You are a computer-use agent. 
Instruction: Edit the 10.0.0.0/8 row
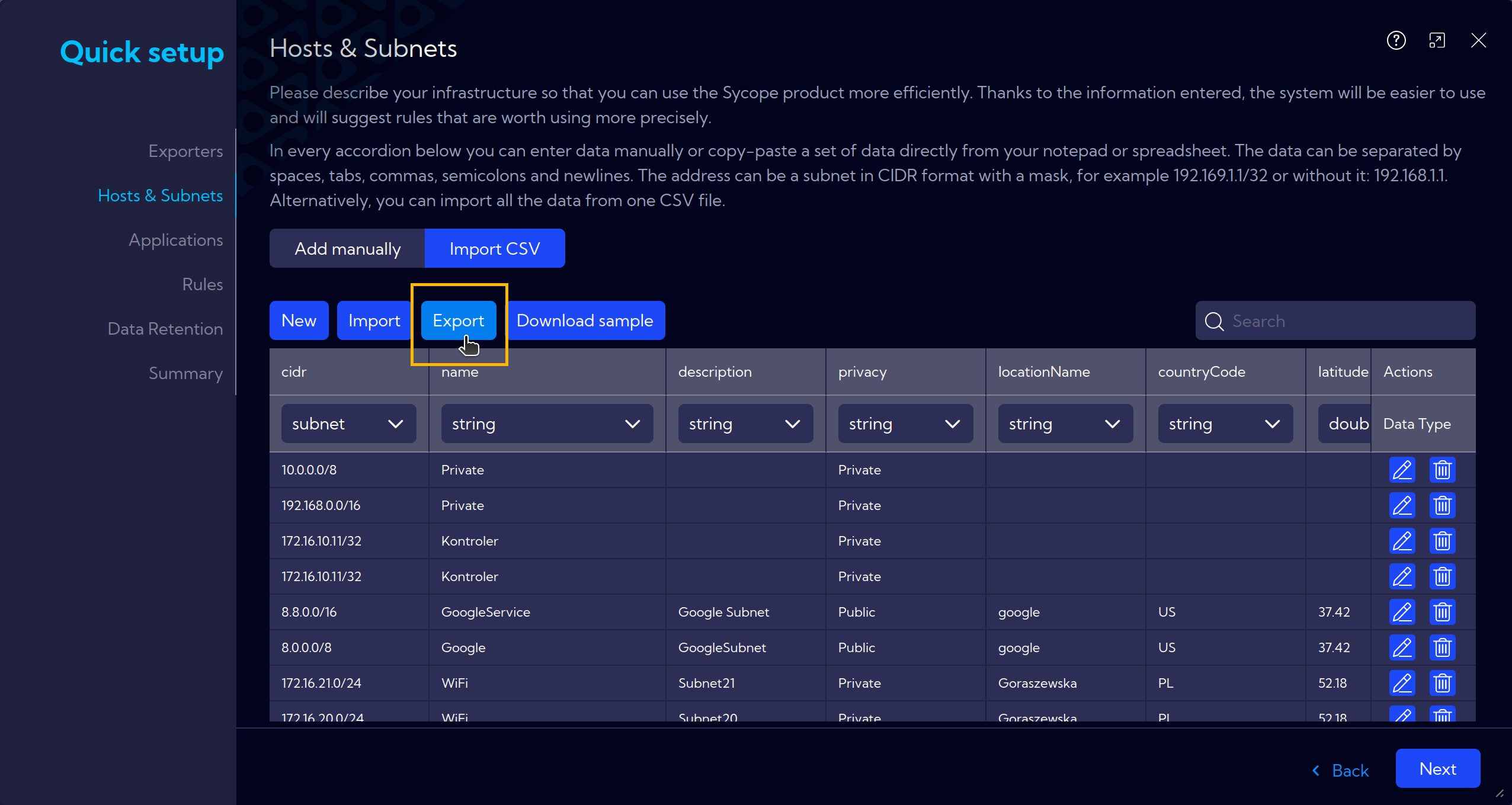(1402, 470)
